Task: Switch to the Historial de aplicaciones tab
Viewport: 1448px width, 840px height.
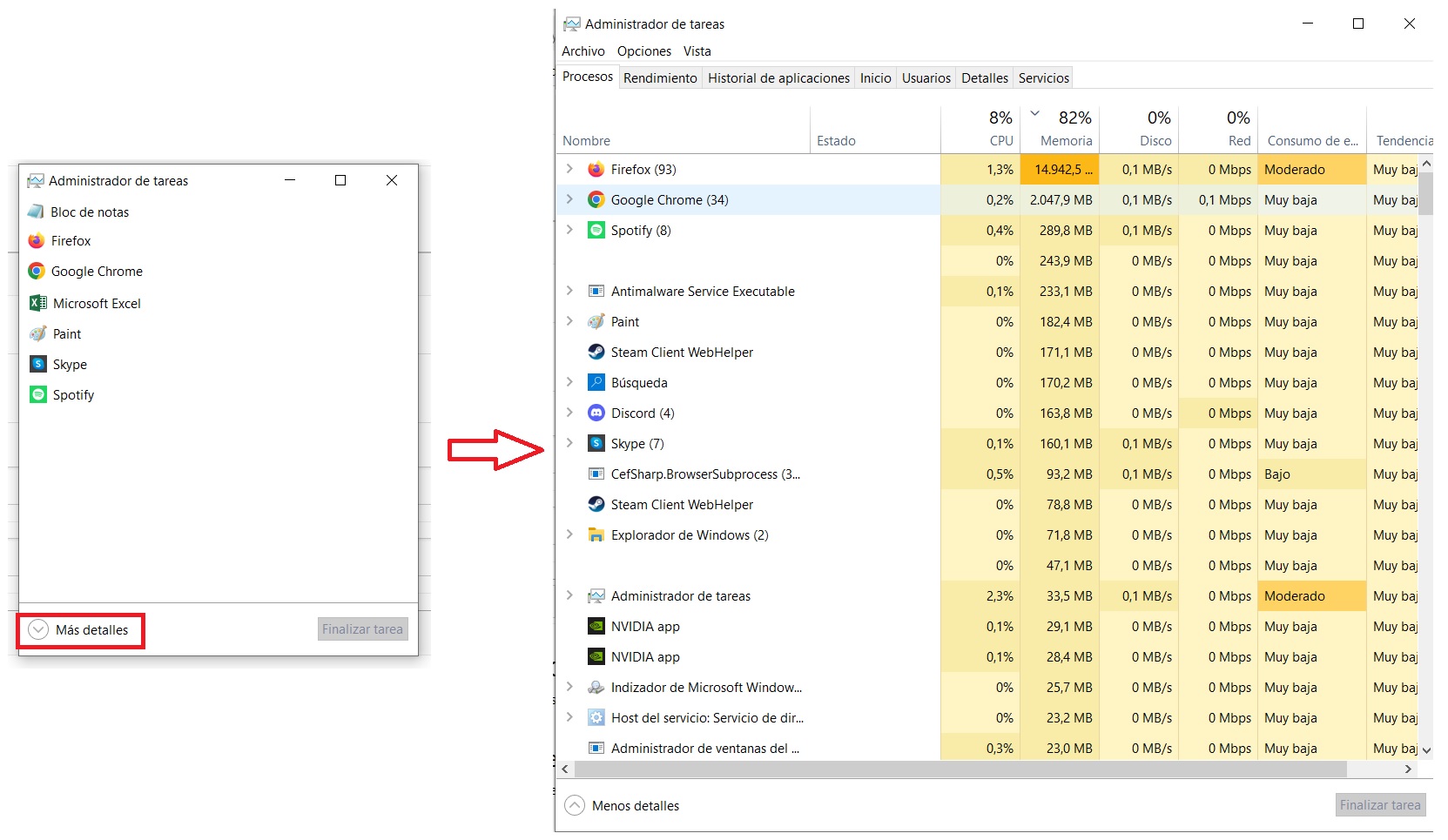Action: [x=778, y=78]
